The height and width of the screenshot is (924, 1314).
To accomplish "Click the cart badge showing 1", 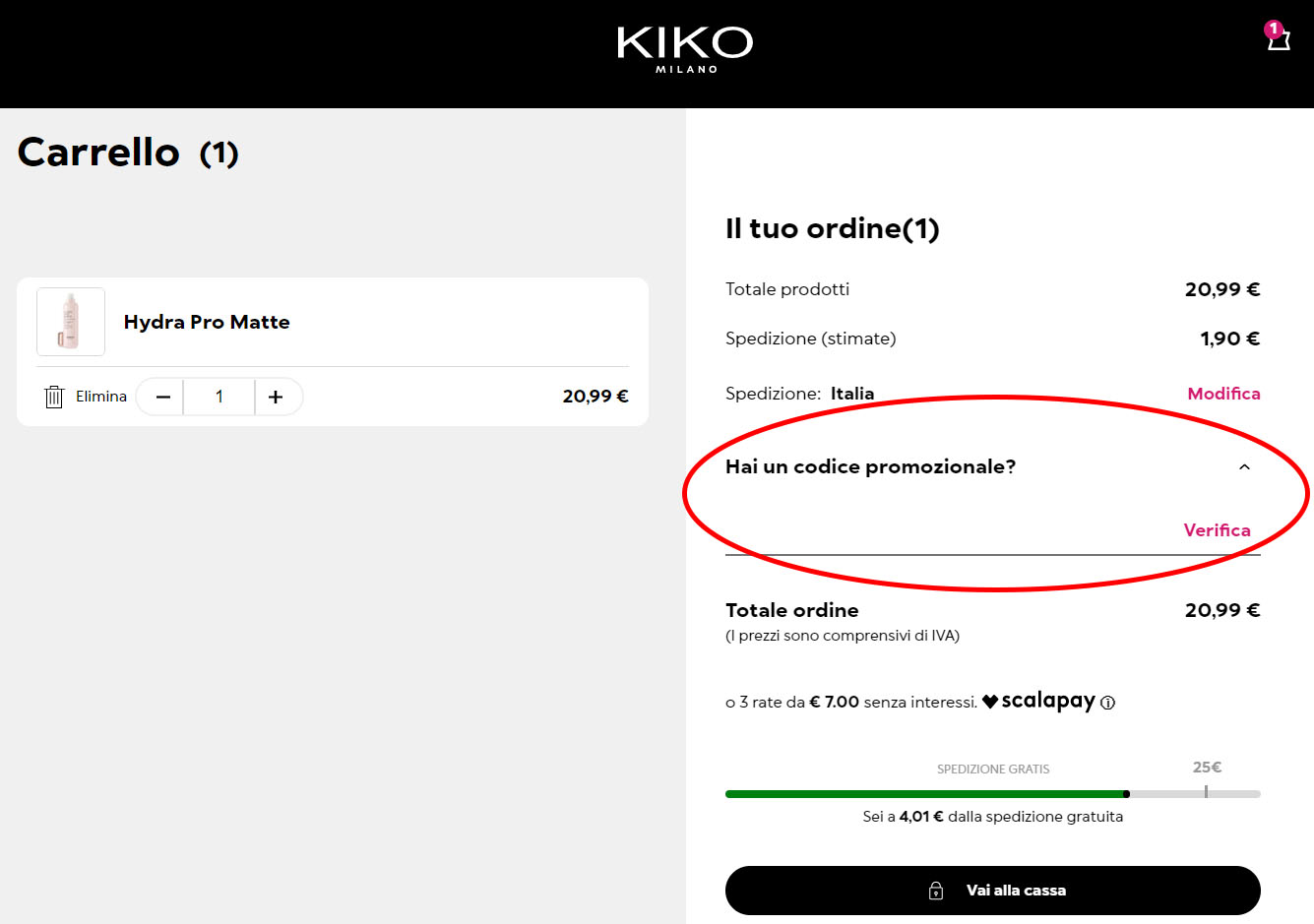I will coord(1273,28).
